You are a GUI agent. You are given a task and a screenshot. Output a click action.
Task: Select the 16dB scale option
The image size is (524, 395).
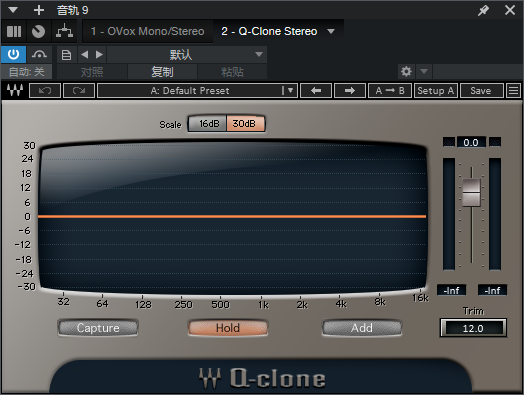208,124
